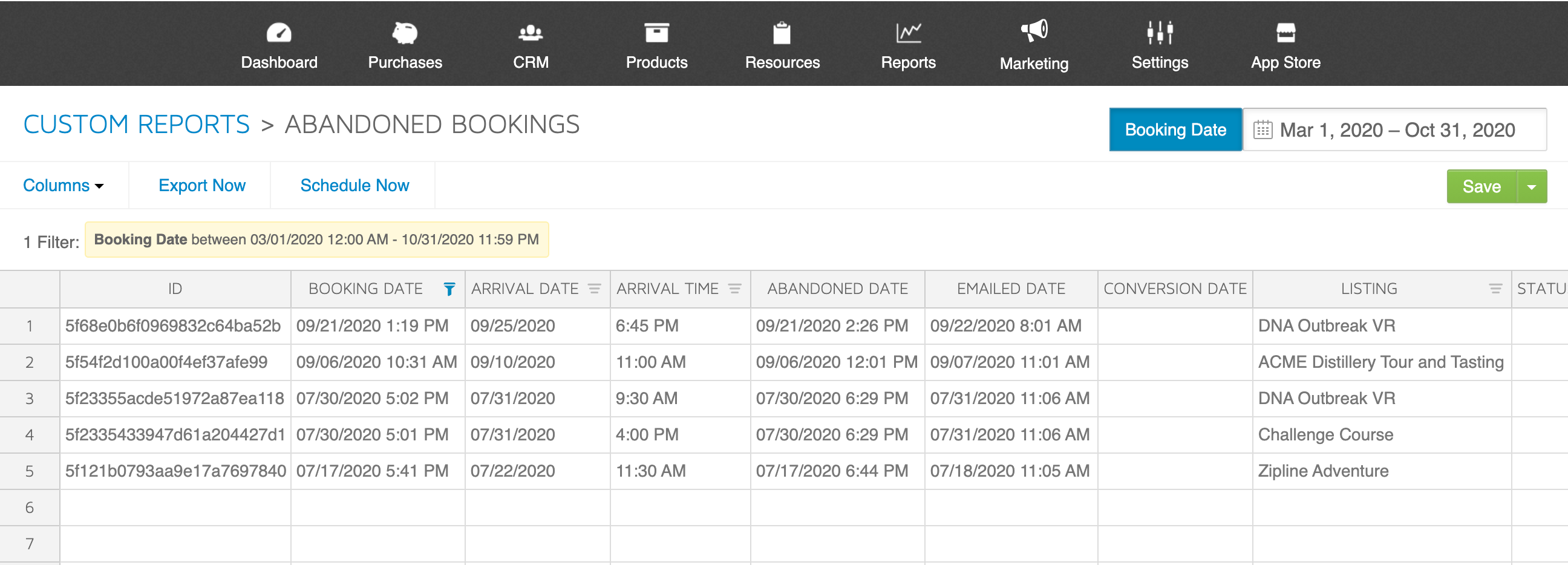Open the Mar 1 – Oct 31, 2020 date range picker
Viewport: 1568px width, 565px height.
coord(1394,129)
